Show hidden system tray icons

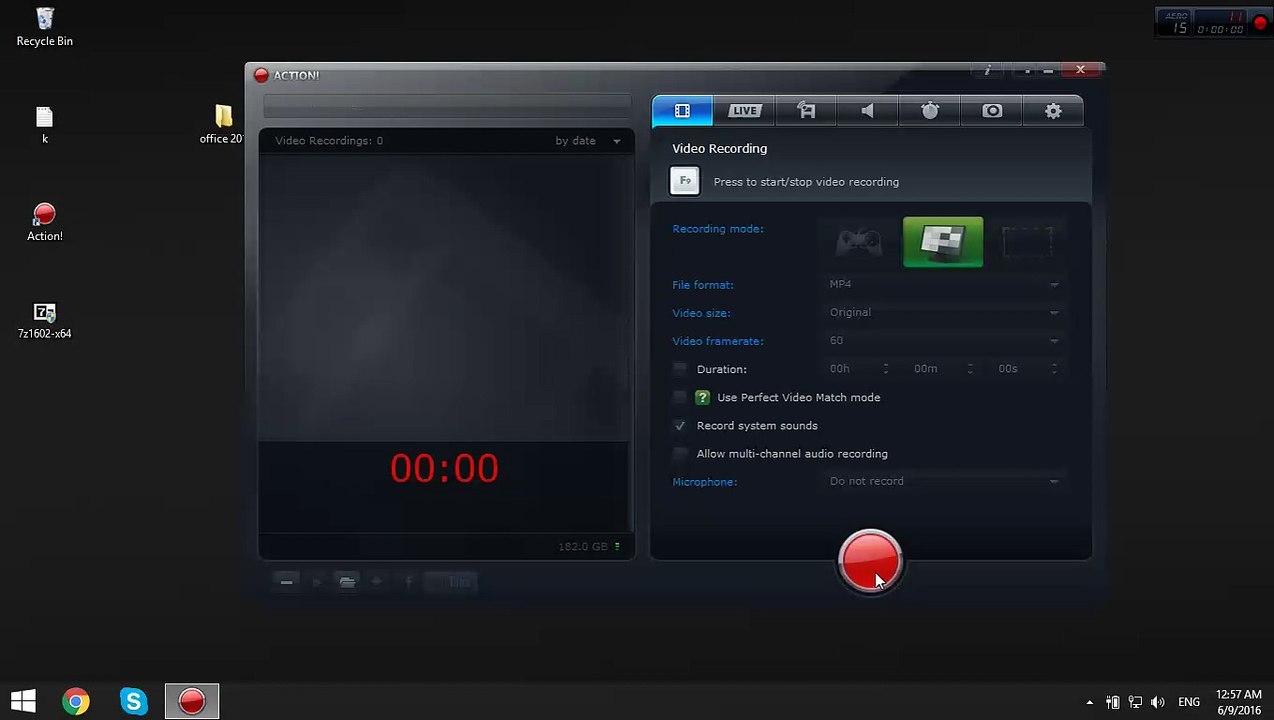(x=1090, y=702)
